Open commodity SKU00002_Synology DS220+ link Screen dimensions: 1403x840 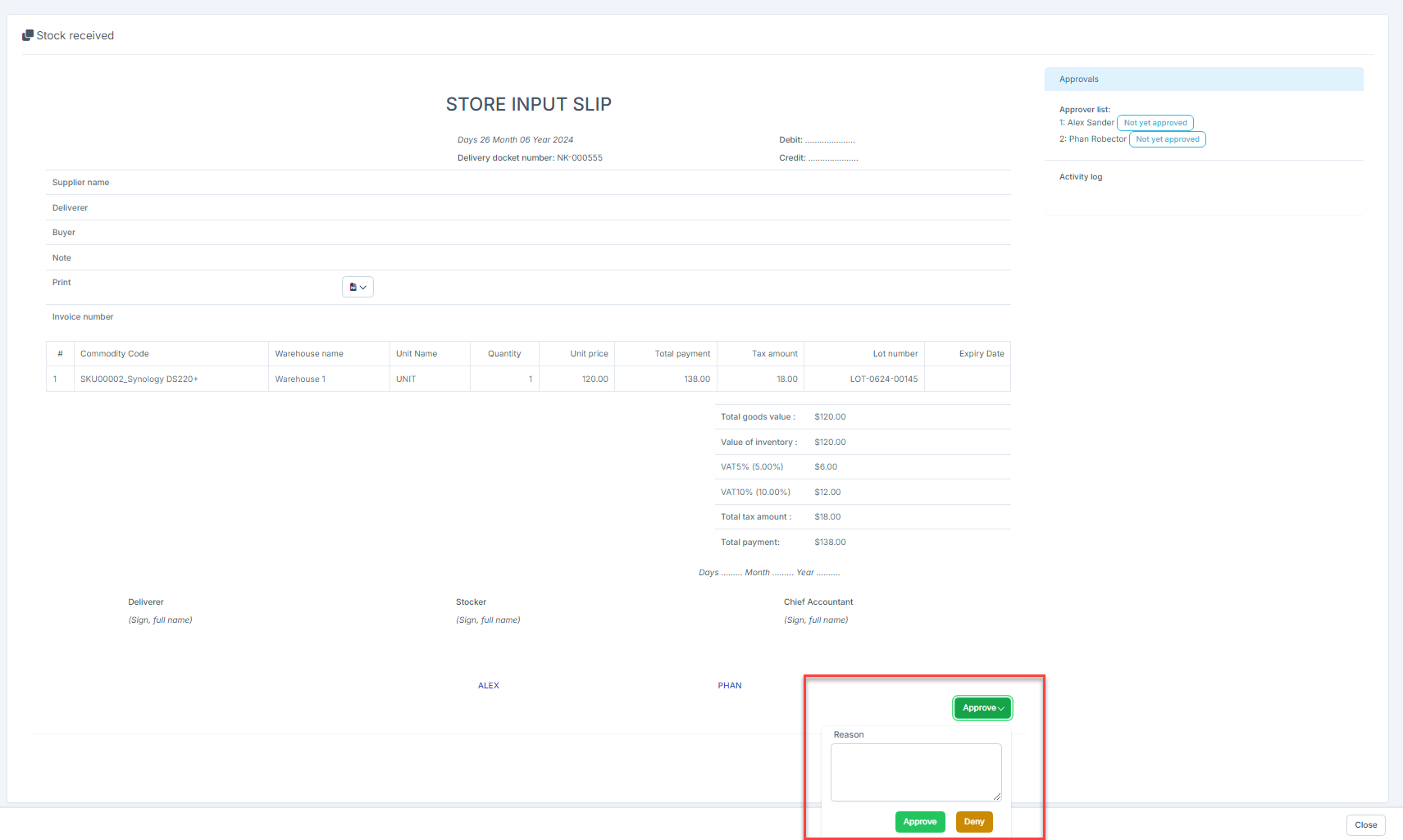point(139,379)
